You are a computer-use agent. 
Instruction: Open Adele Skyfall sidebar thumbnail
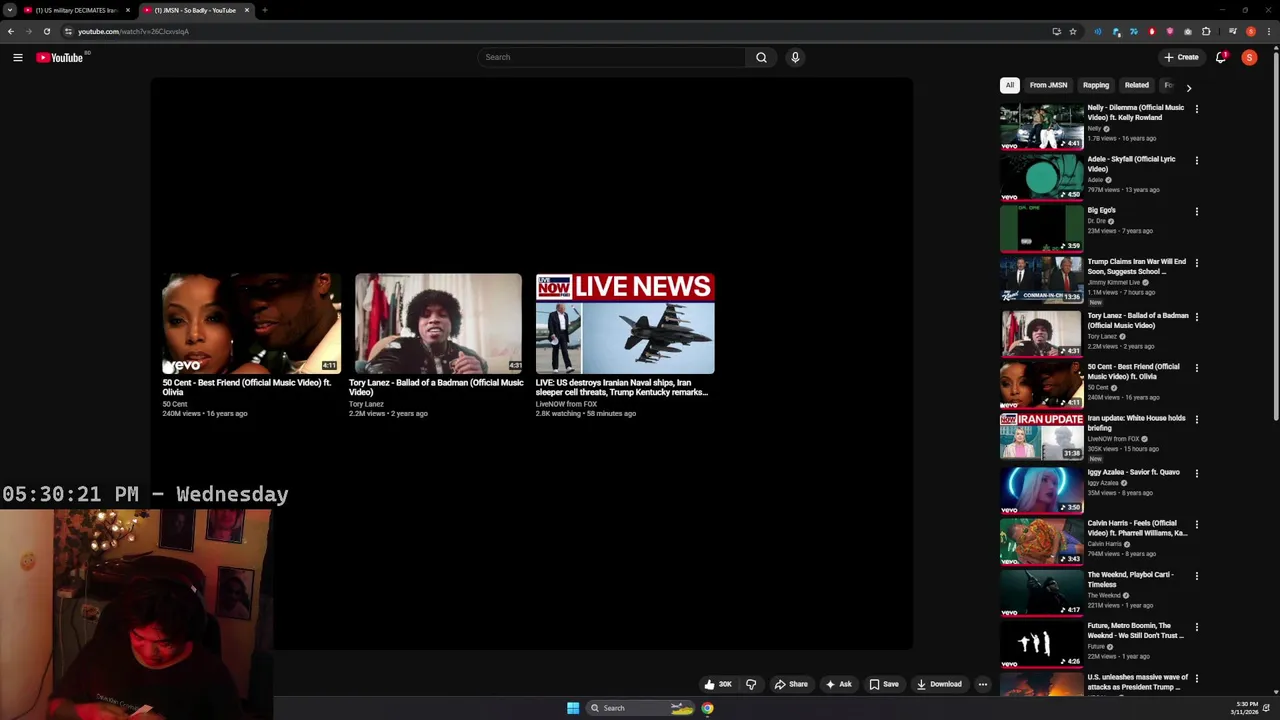click(x=1041, y=177)
